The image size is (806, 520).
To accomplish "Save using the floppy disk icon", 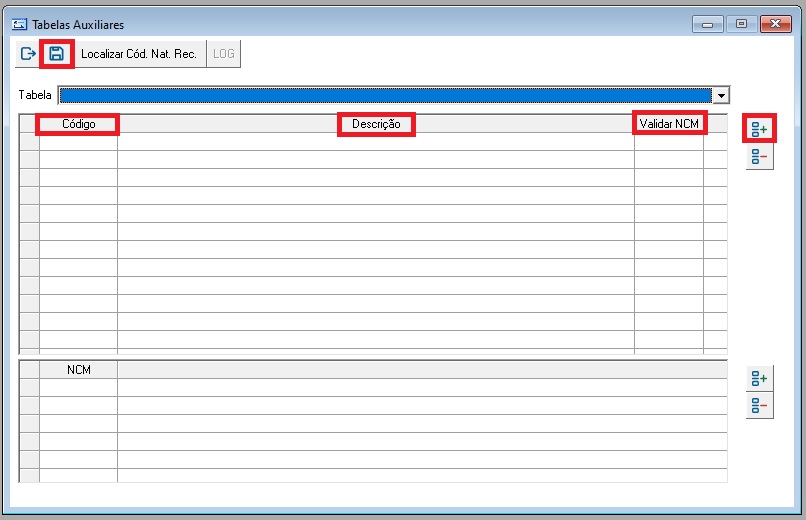I will click(x=57, y=53).
